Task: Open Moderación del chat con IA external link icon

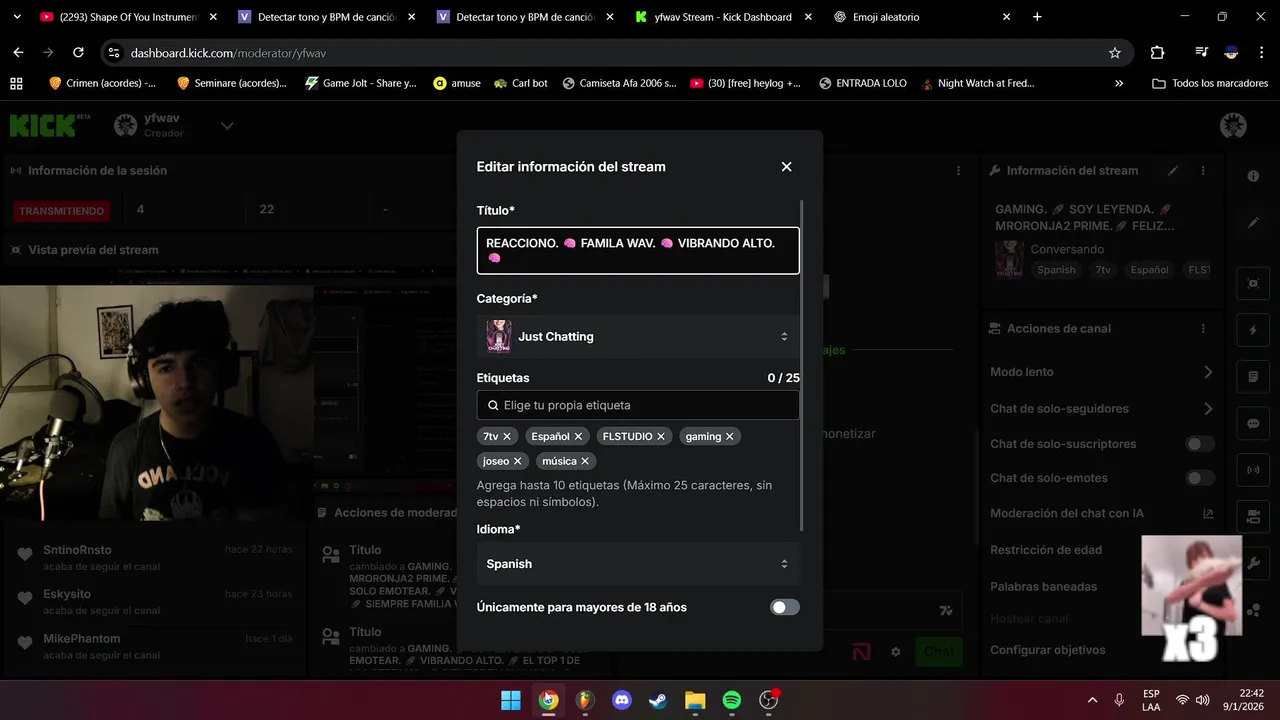Action: (x=1208, y=514)
